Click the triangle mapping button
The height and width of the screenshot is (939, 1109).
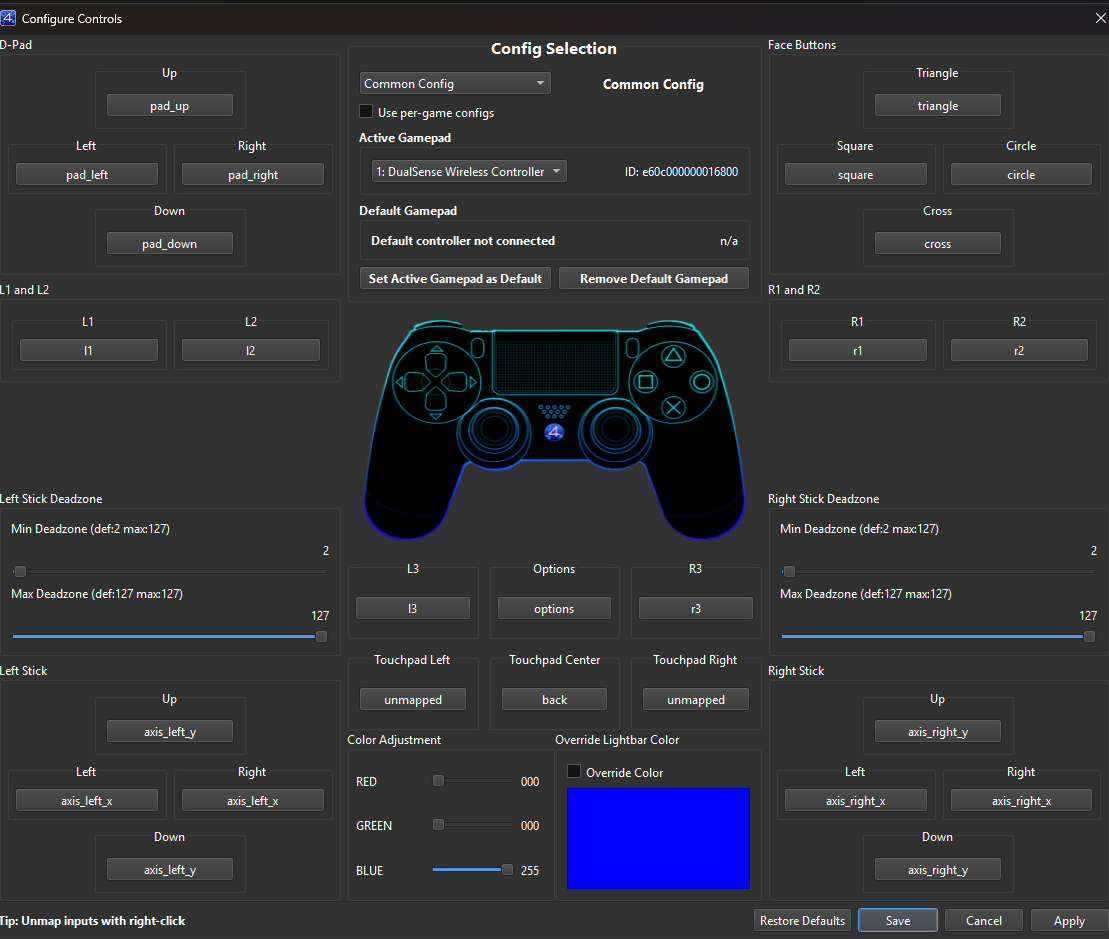pos(938,105)
